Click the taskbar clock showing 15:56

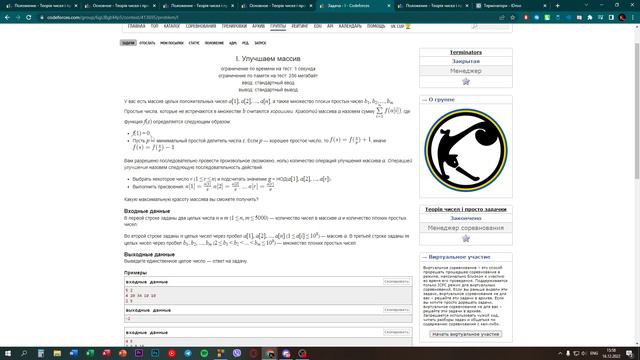pyautogui.click(x=611, y=353)
